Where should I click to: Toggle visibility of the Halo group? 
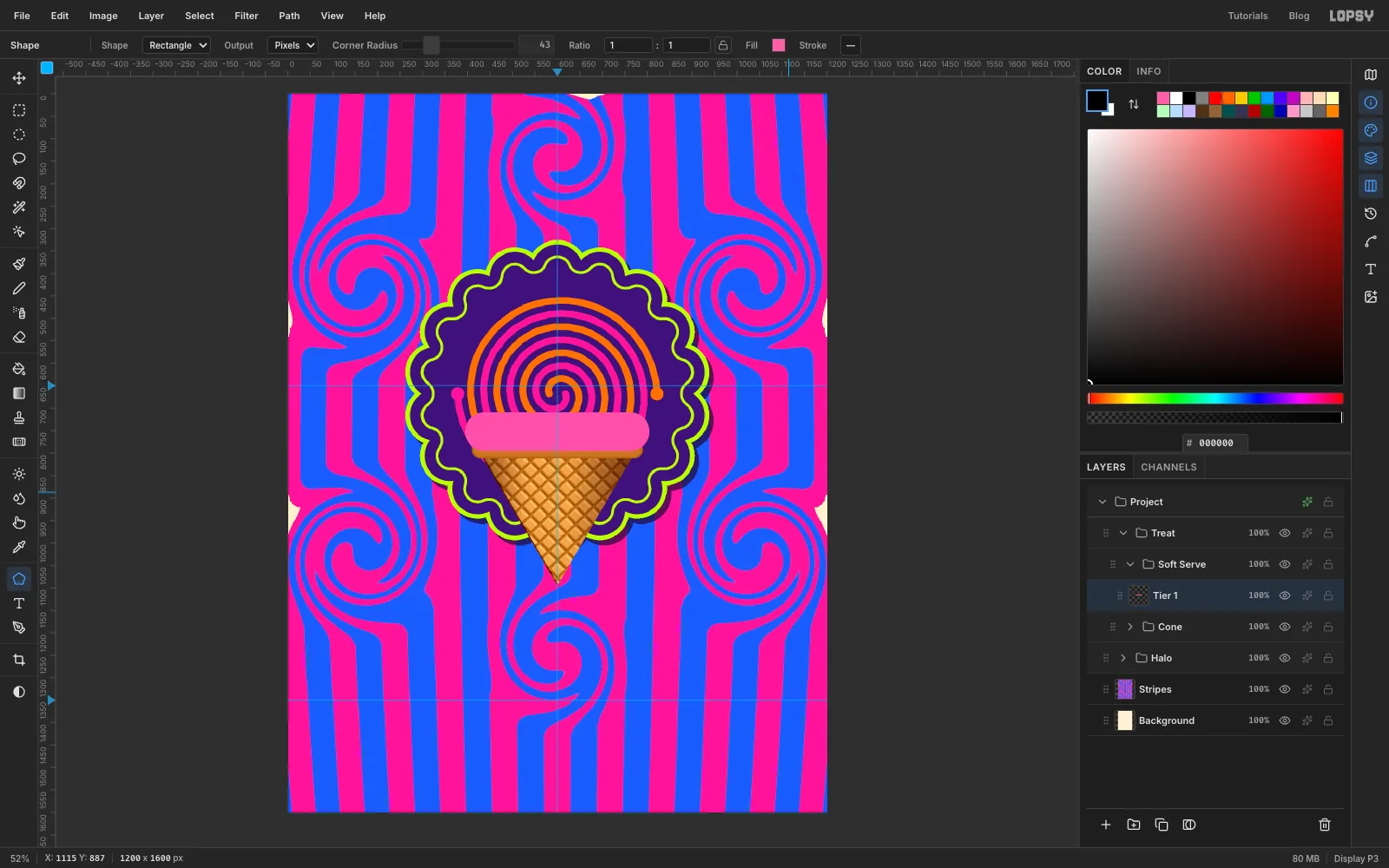1285,658
